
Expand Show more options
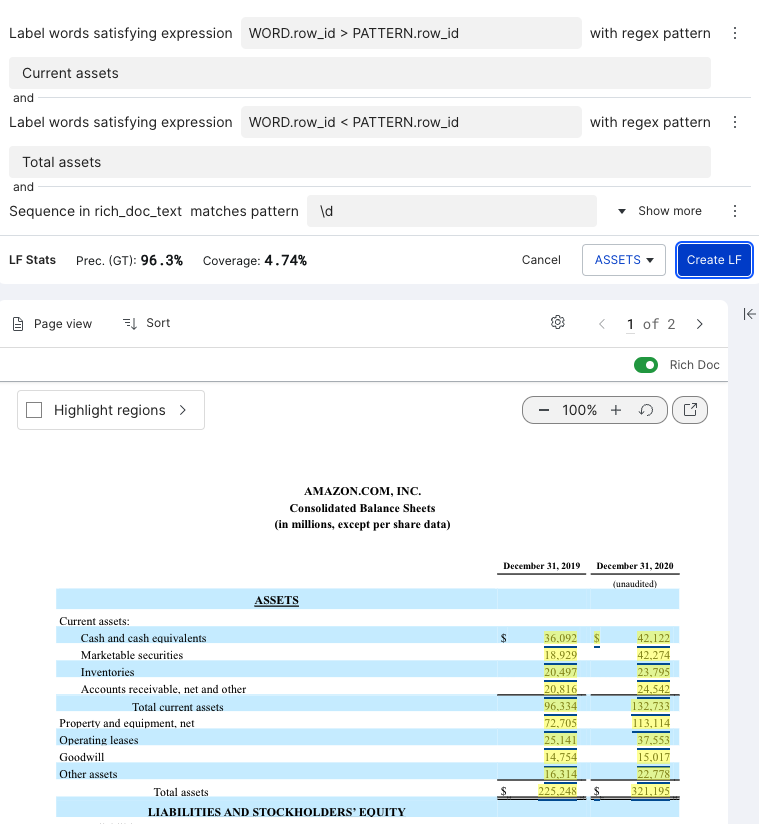[x=660, y=211]
